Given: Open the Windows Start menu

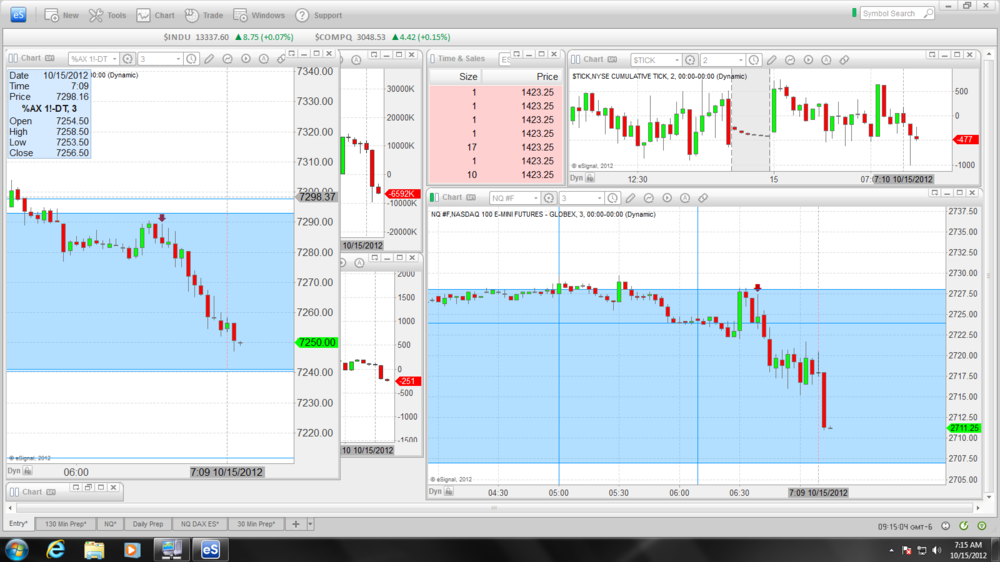Looking at the screenshot, I should (x=16, y=549).
